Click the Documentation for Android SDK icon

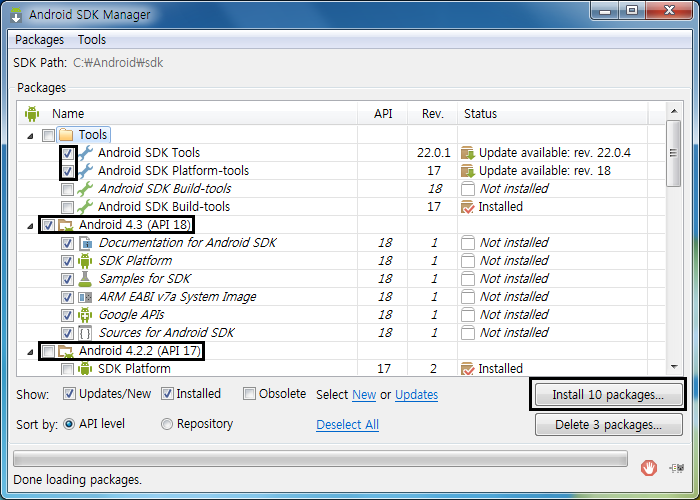click(85, 243)
